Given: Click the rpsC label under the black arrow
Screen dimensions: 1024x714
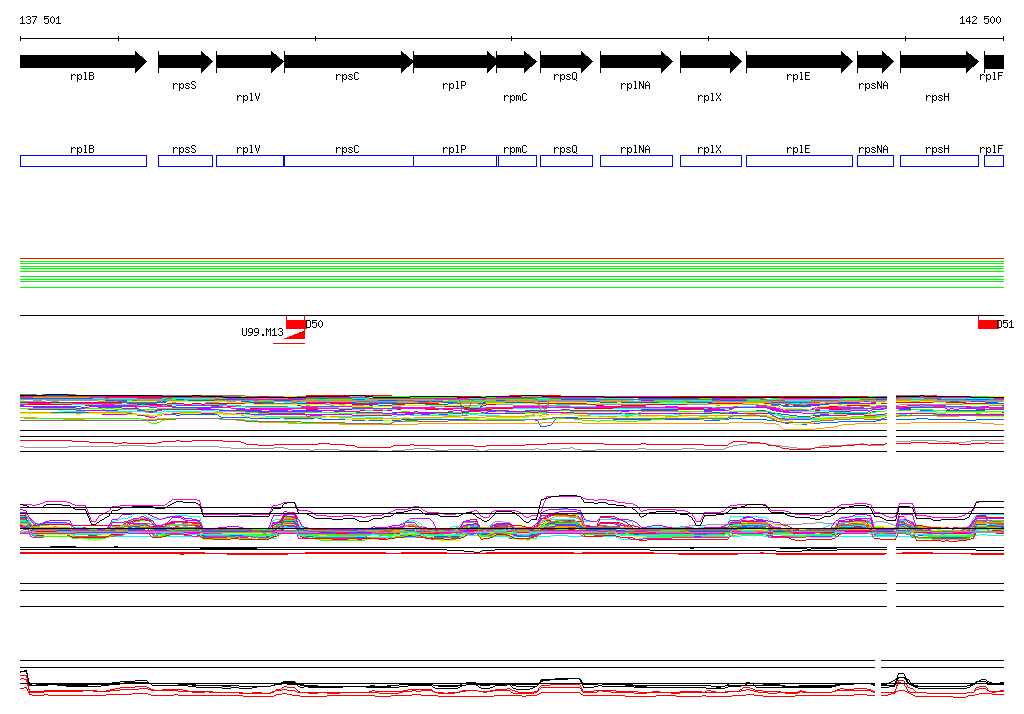Looking at the screenshot, I should point(347,76).
